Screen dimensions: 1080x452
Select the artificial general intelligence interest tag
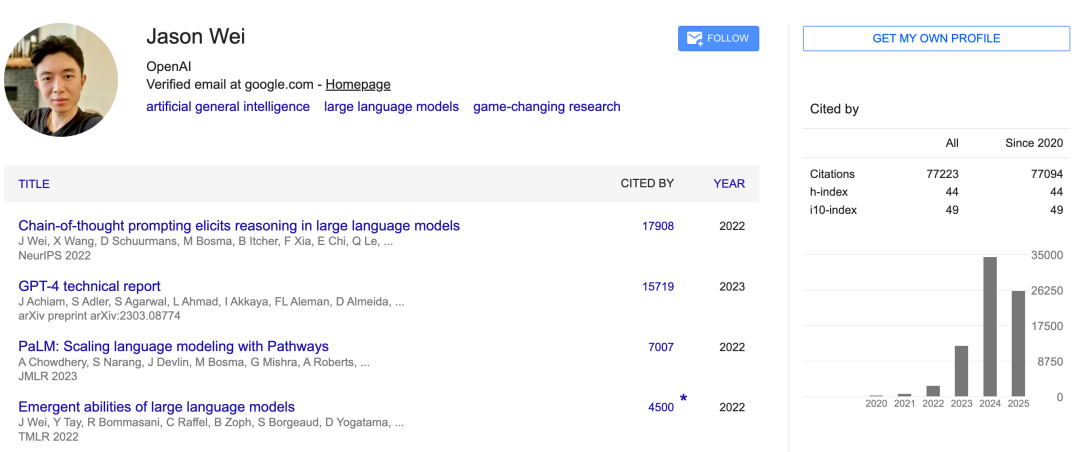(228, 106)
